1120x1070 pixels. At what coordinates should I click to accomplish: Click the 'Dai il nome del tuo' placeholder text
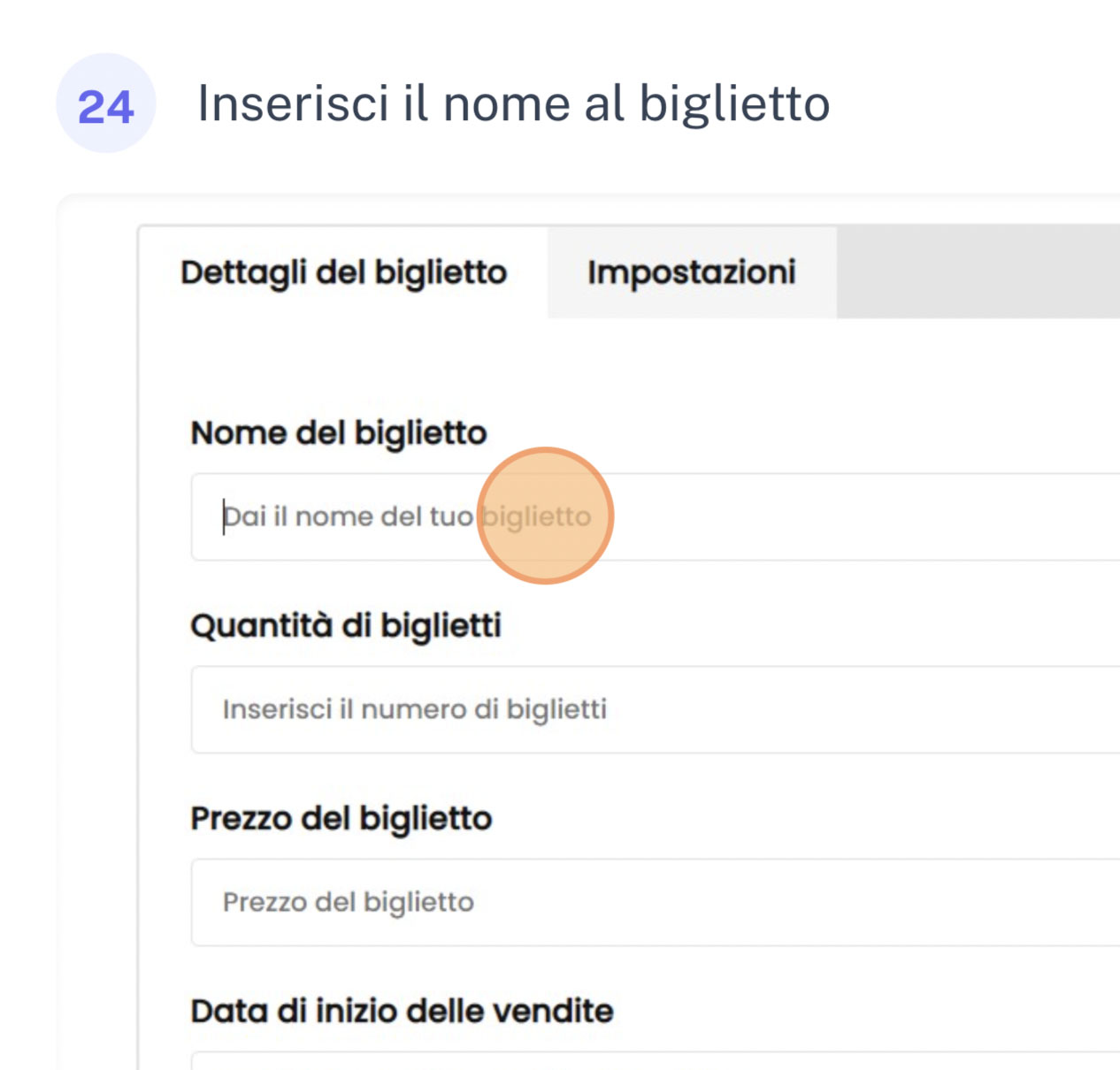click(348, 516)
